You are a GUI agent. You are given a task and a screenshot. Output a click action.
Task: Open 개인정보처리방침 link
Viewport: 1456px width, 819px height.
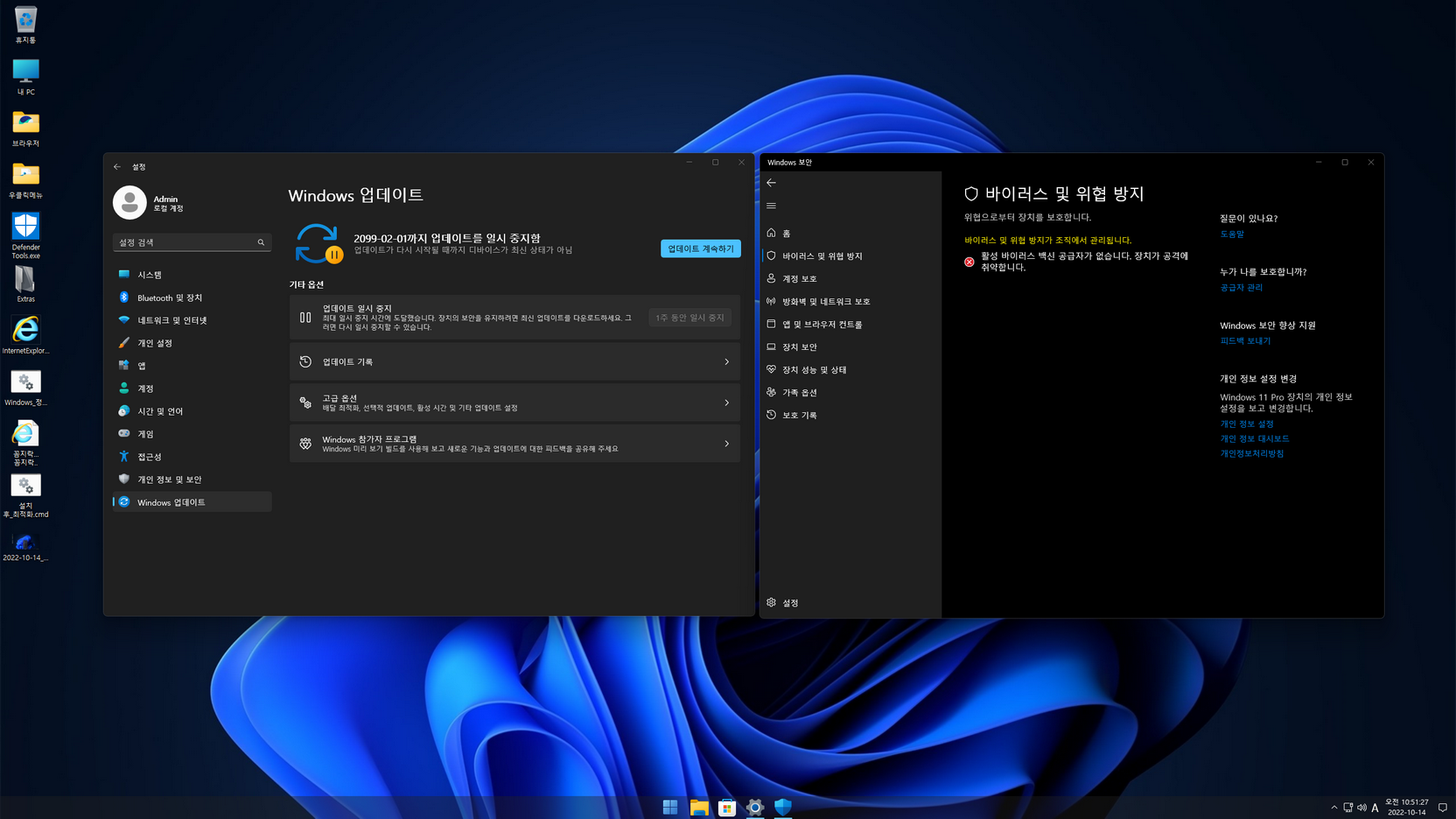coord(1252,453)
